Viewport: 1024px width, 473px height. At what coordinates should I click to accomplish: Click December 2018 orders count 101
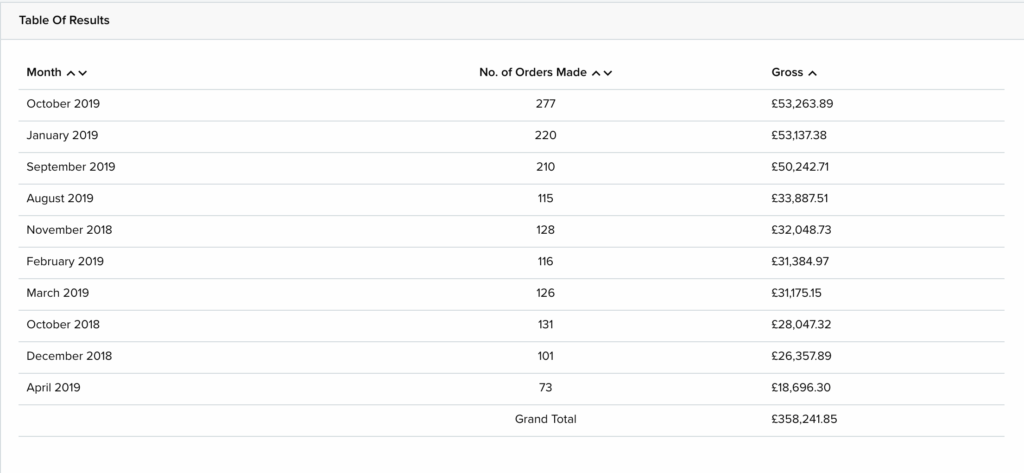(x=545, y=356)
